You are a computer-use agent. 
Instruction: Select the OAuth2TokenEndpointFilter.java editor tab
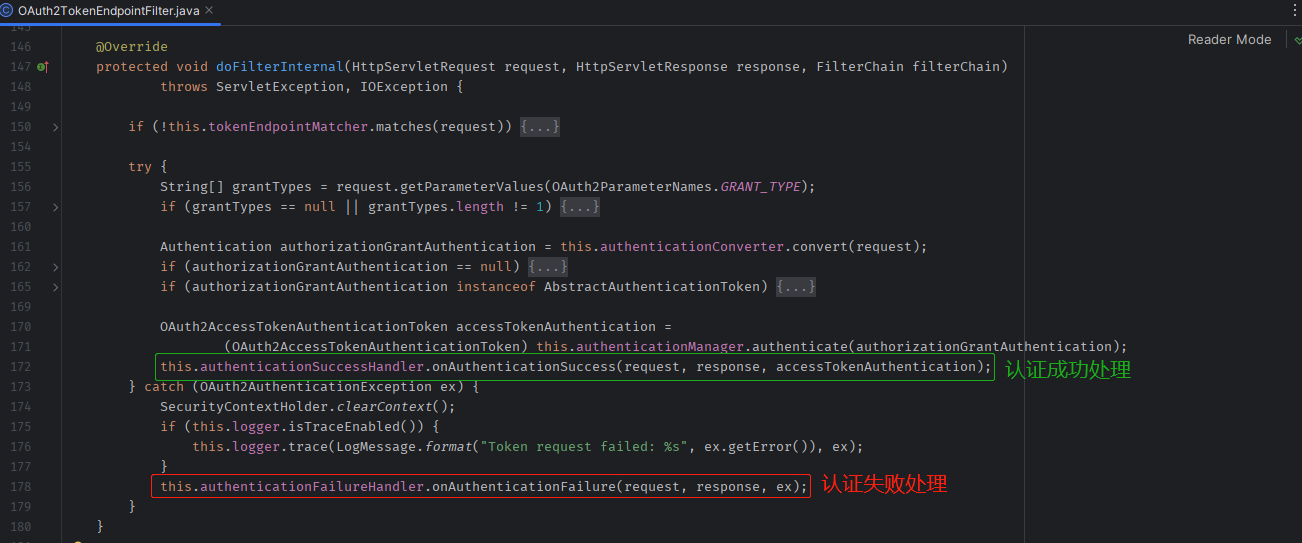111,9
